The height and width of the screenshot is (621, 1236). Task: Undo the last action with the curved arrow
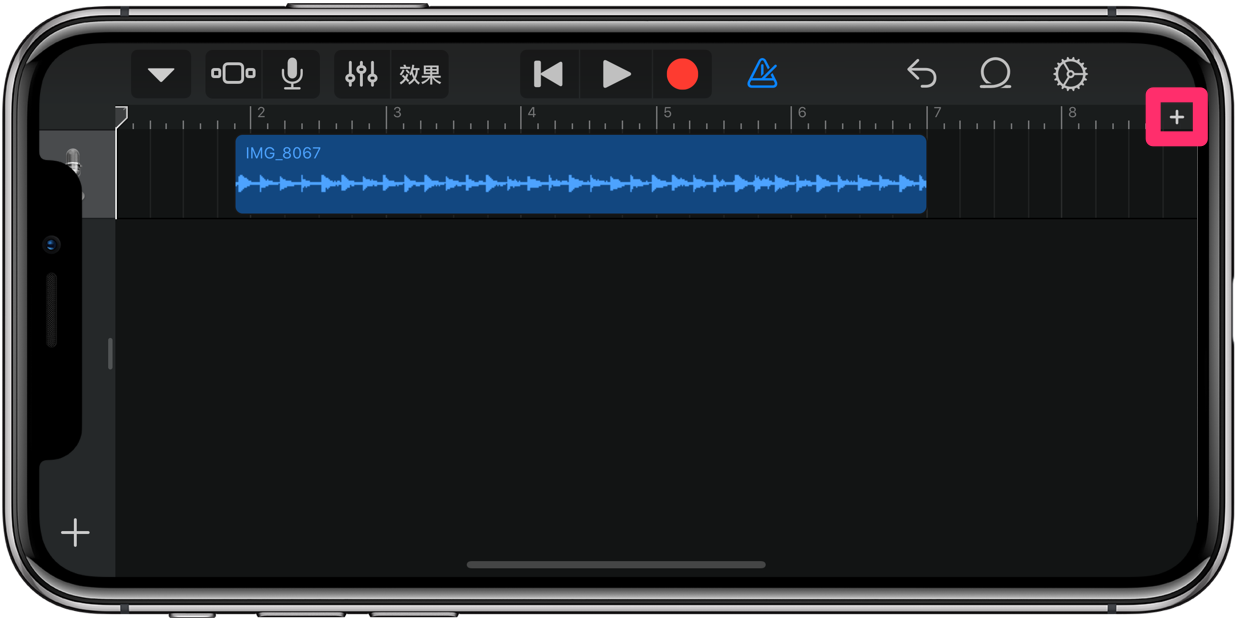921,74
